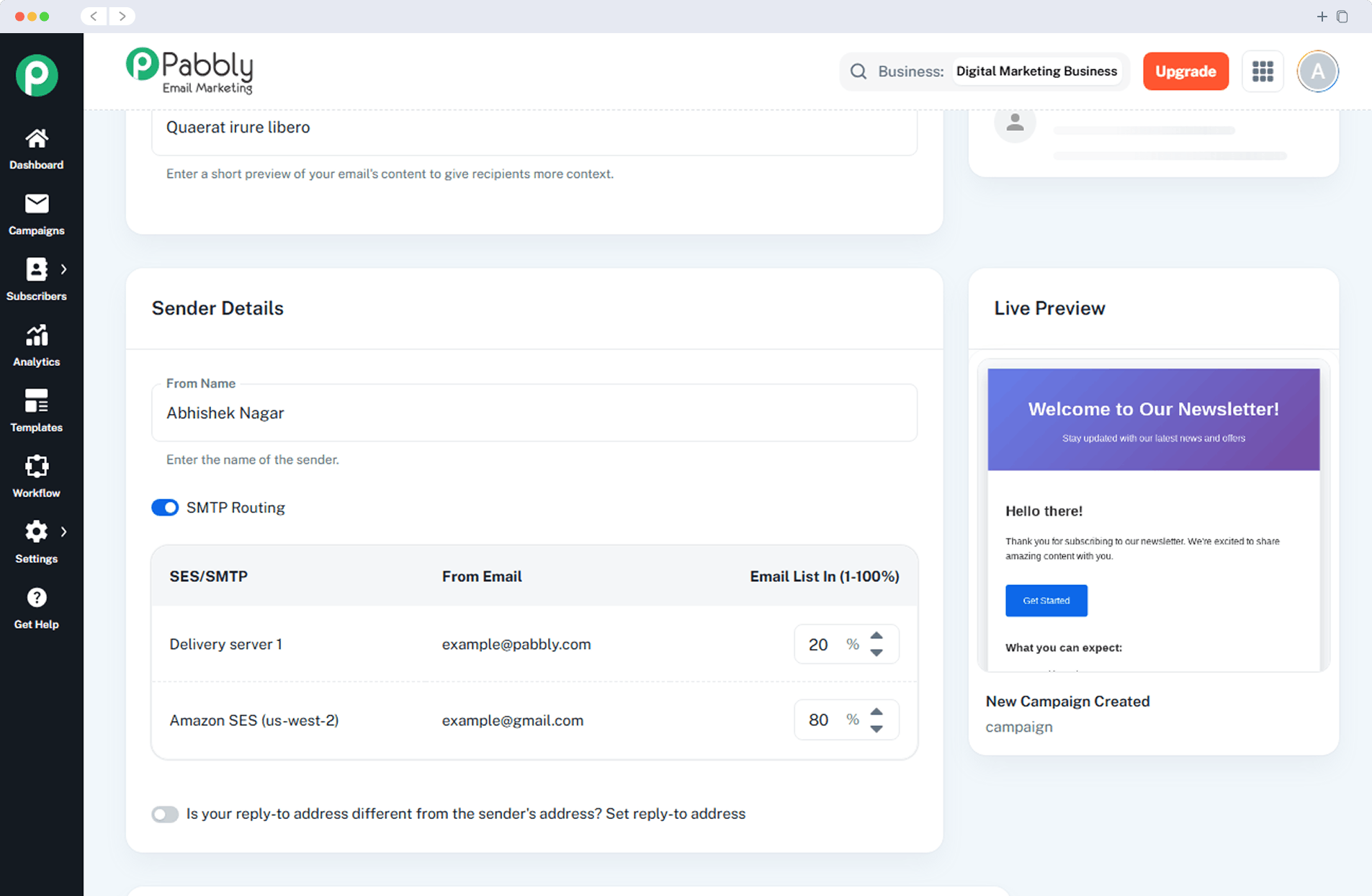This screenshot has height=896, width=1372.
Task: Open the Digital Marketing Business selector
Action: [1036, 71]
